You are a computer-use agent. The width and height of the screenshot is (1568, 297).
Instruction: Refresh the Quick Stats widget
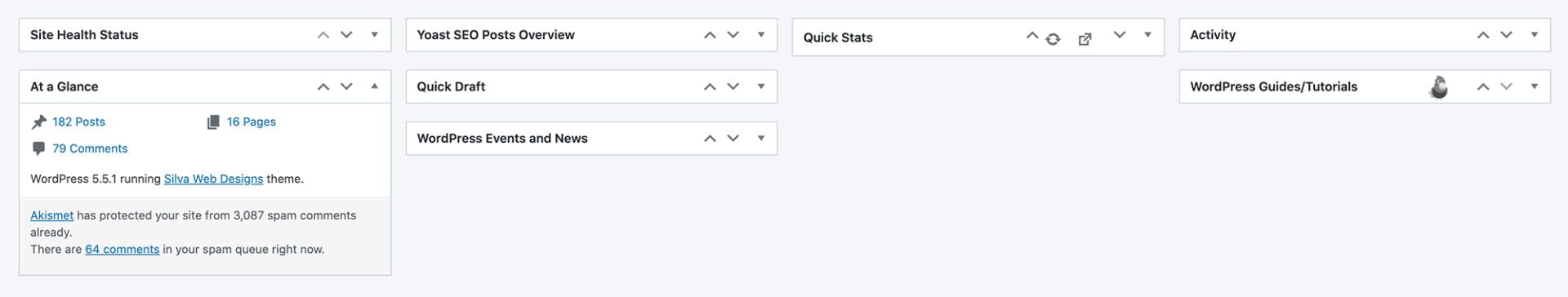[x=1053, y=38]
